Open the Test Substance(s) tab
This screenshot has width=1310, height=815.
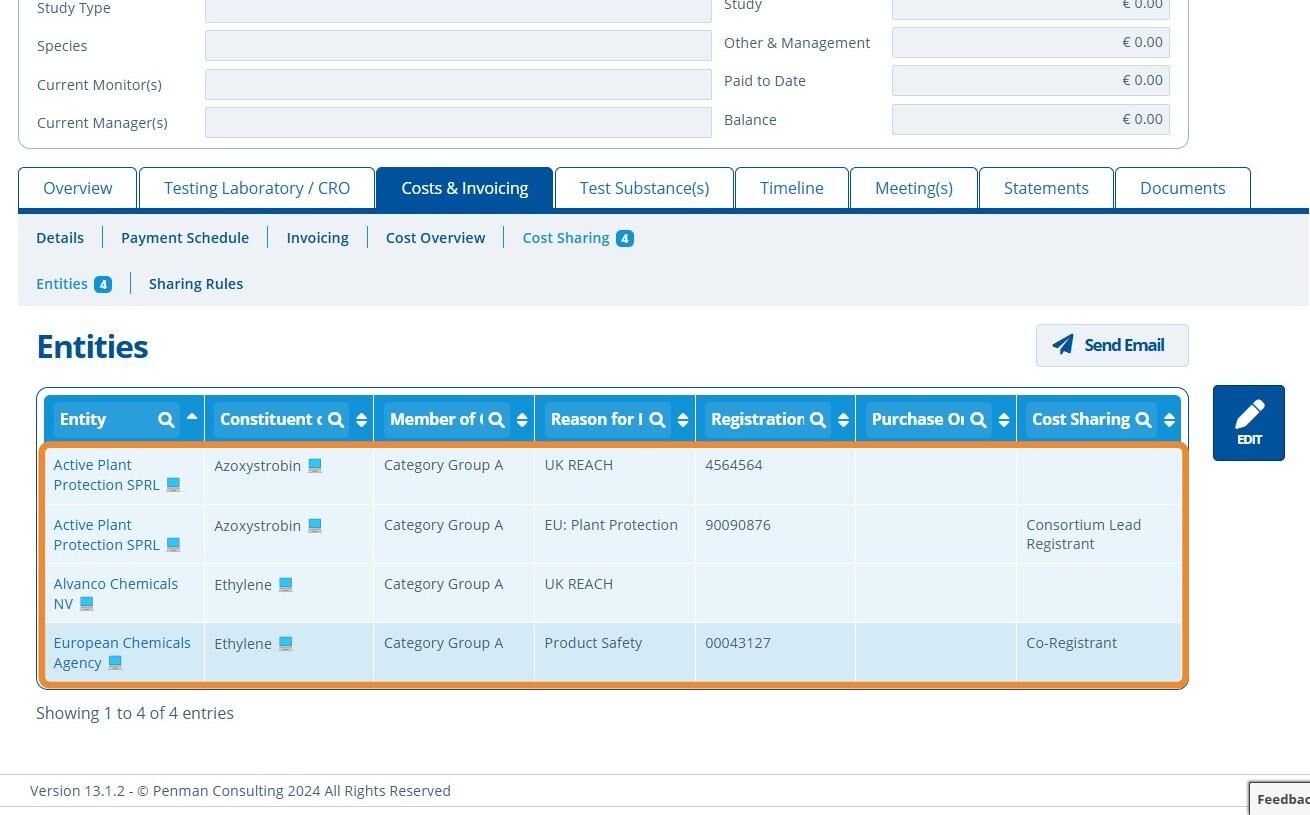pos(644,188)
